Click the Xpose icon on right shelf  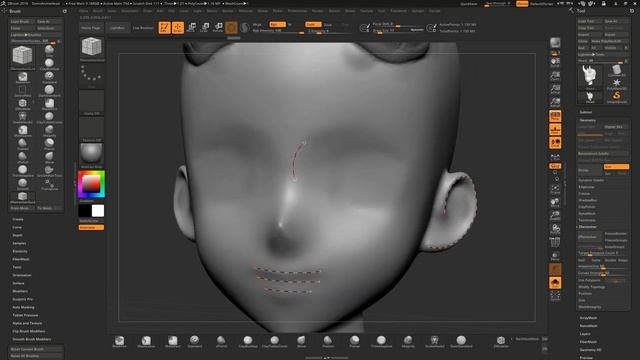point(555,296)
